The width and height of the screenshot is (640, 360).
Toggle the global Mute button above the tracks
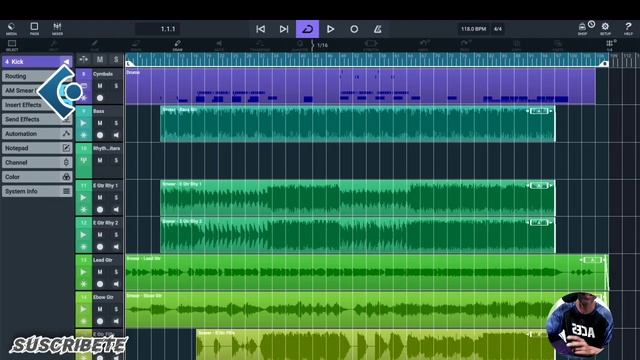[x=100, y=60]
